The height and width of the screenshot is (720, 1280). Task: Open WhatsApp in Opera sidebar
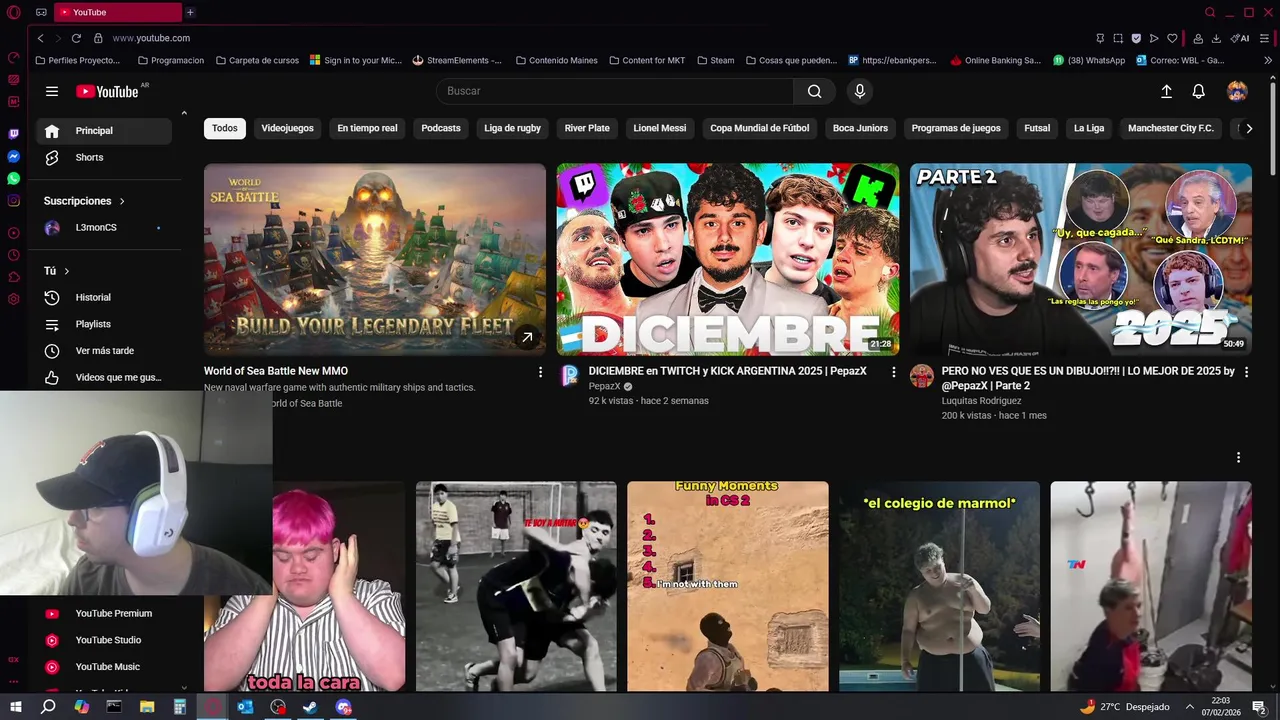point(13,178)
